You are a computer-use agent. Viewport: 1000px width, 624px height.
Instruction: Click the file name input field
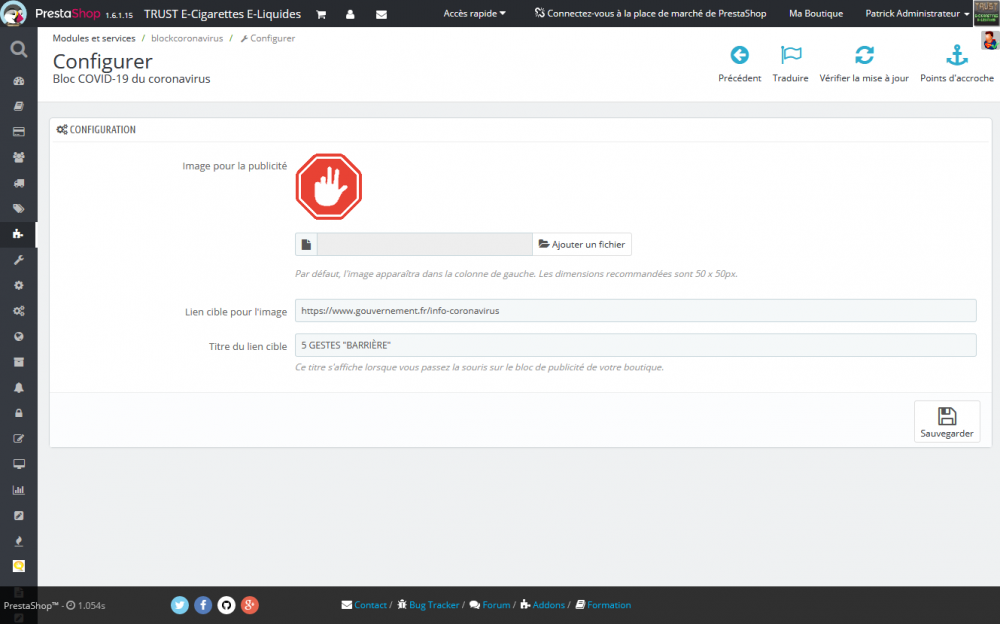coord(425,244)
